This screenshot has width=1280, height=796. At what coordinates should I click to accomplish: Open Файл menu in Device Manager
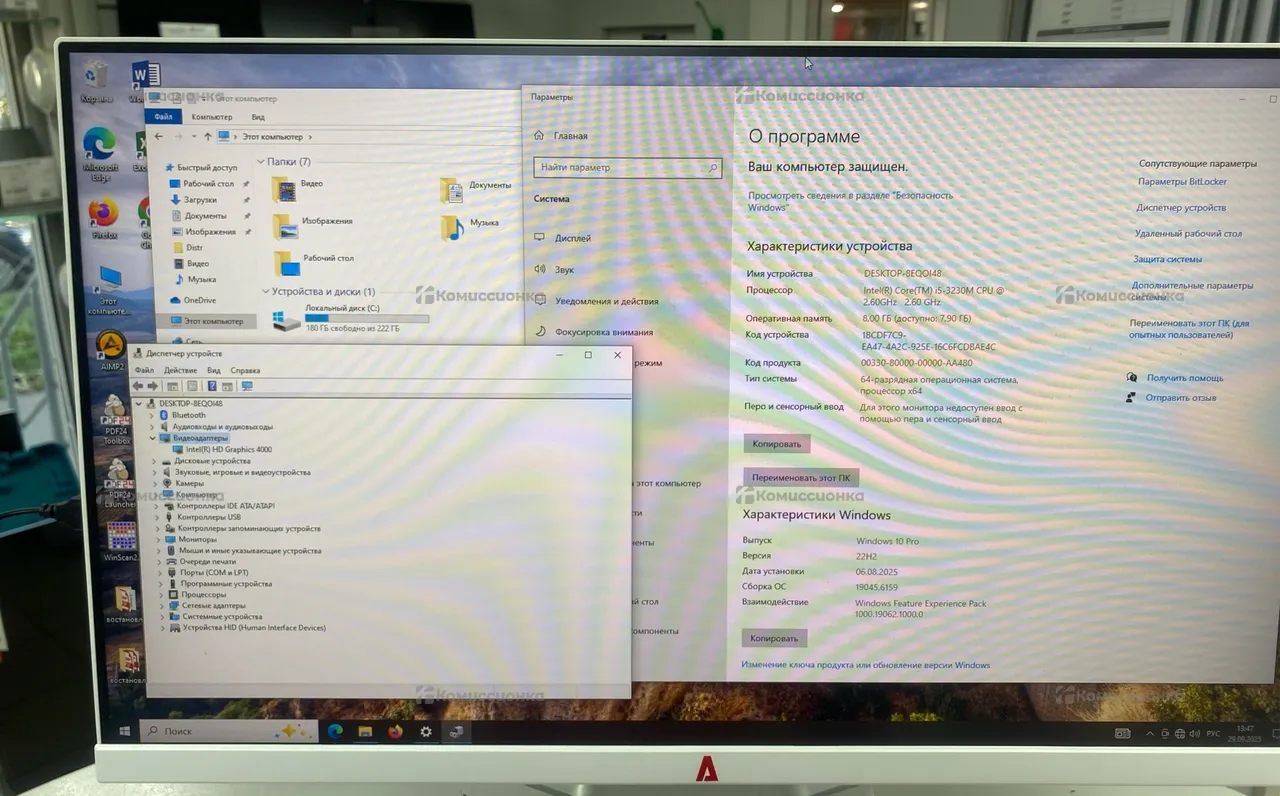click(x=144, y=370)
